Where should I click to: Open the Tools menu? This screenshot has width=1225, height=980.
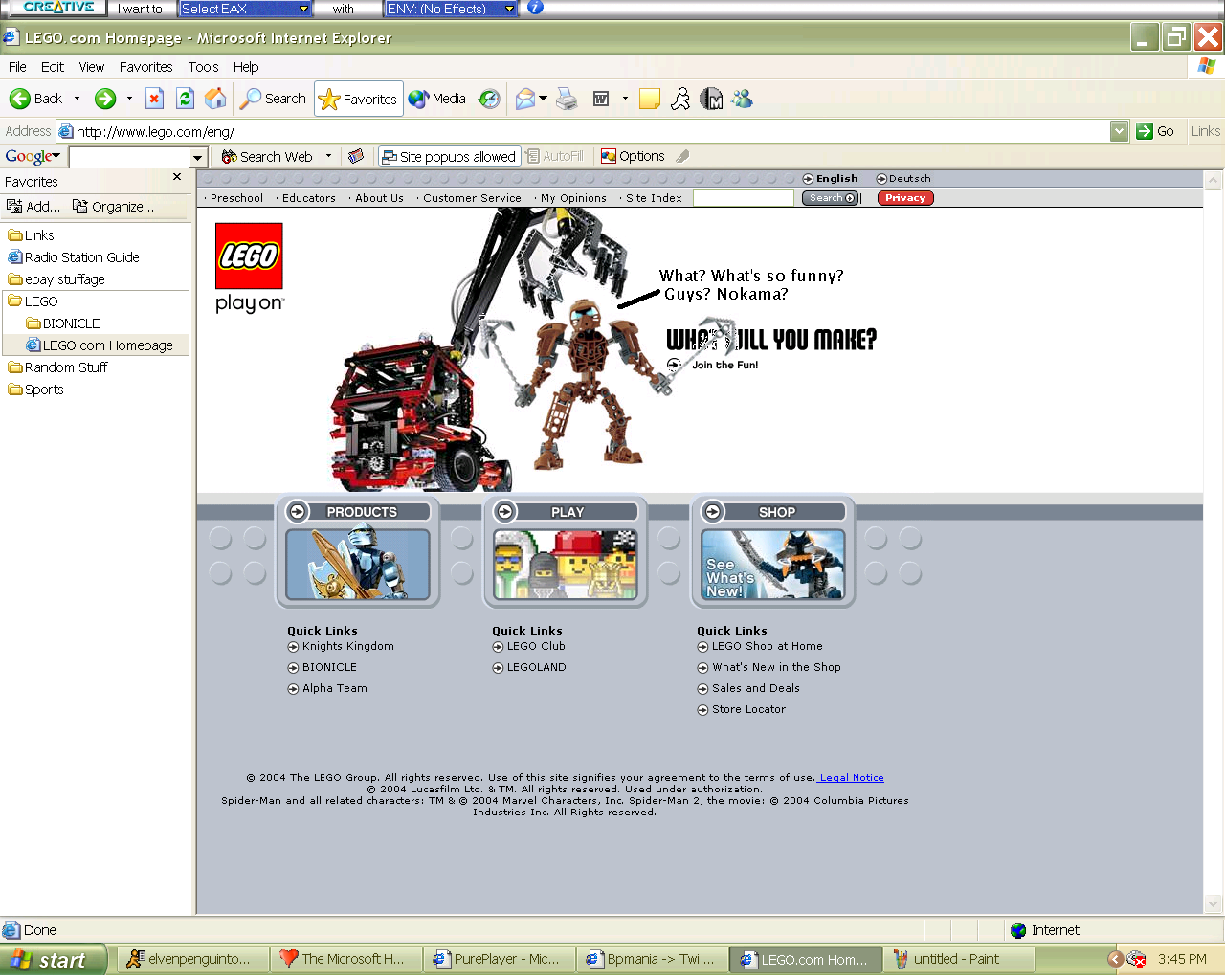203,67
